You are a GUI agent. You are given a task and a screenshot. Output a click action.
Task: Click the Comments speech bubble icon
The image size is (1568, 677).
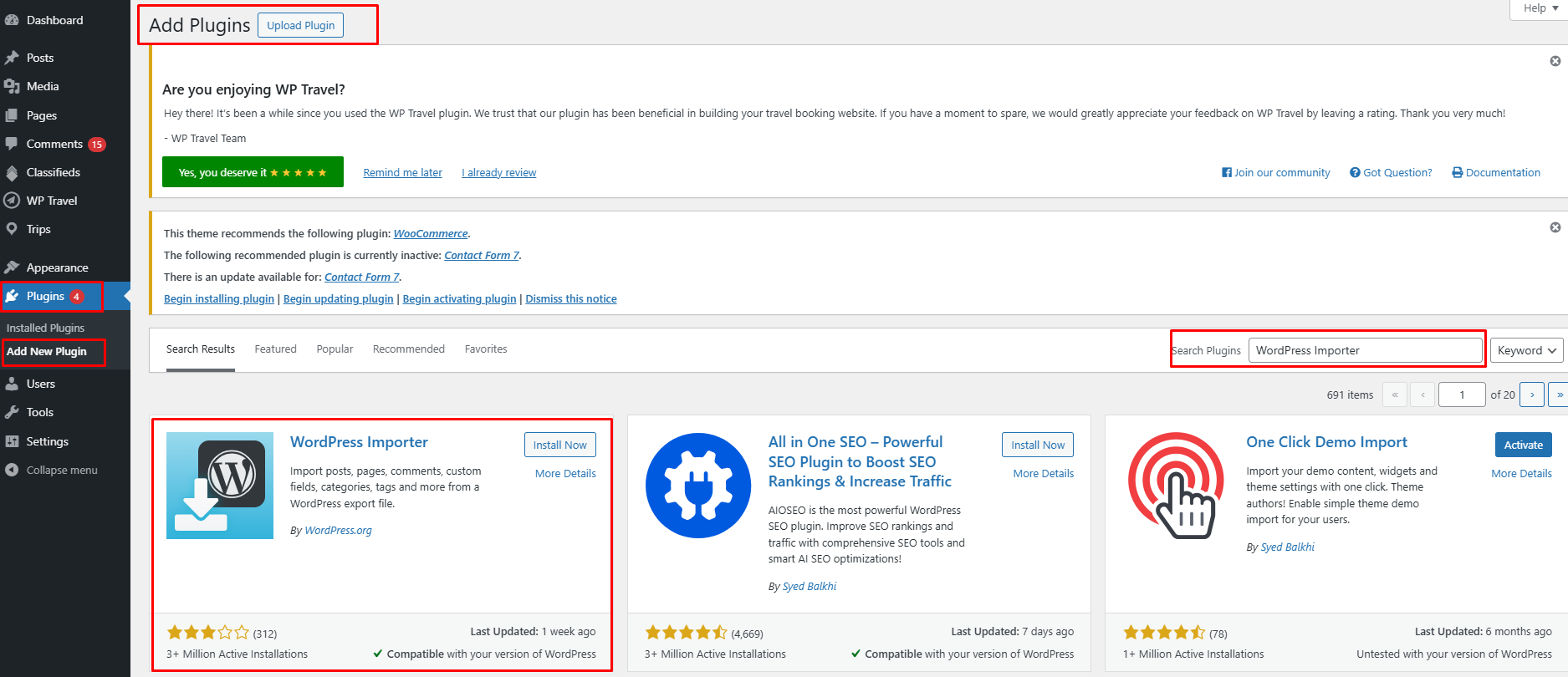(12, 144)
